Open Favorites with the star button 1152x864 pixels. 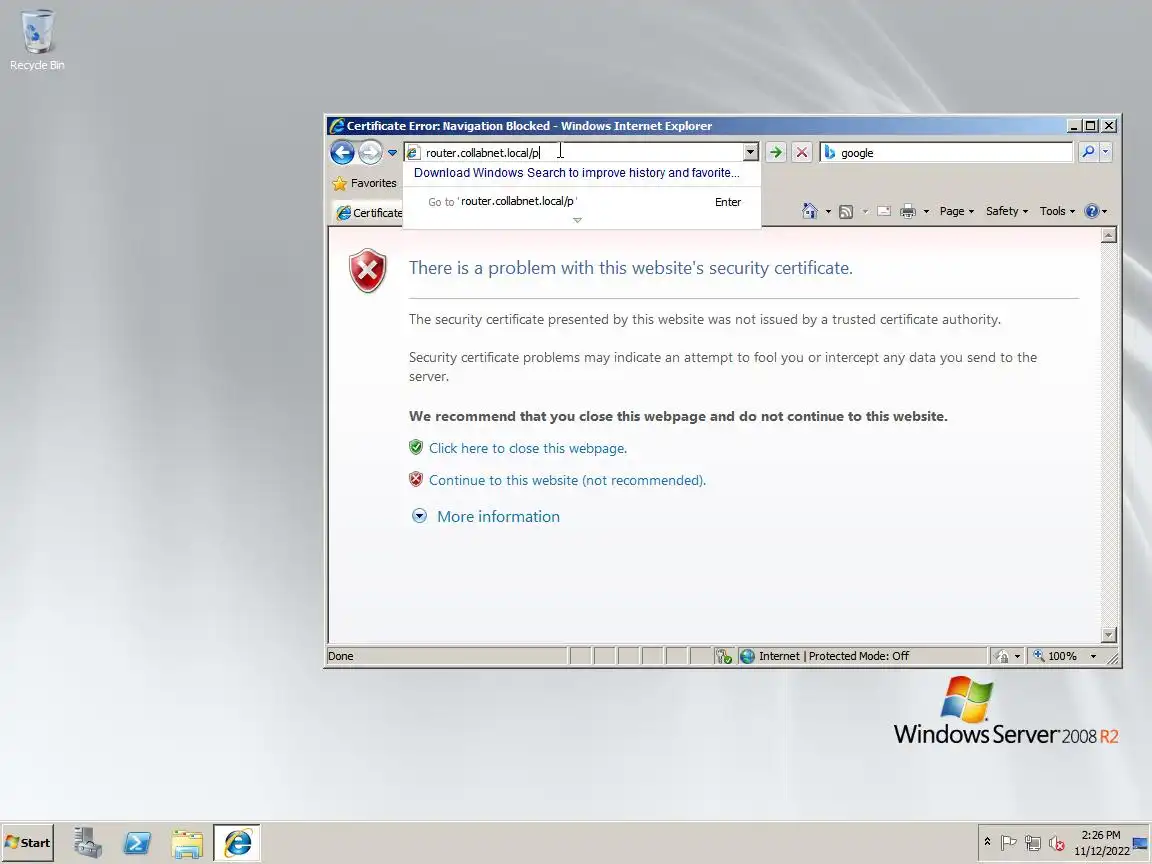pos(364,183)
